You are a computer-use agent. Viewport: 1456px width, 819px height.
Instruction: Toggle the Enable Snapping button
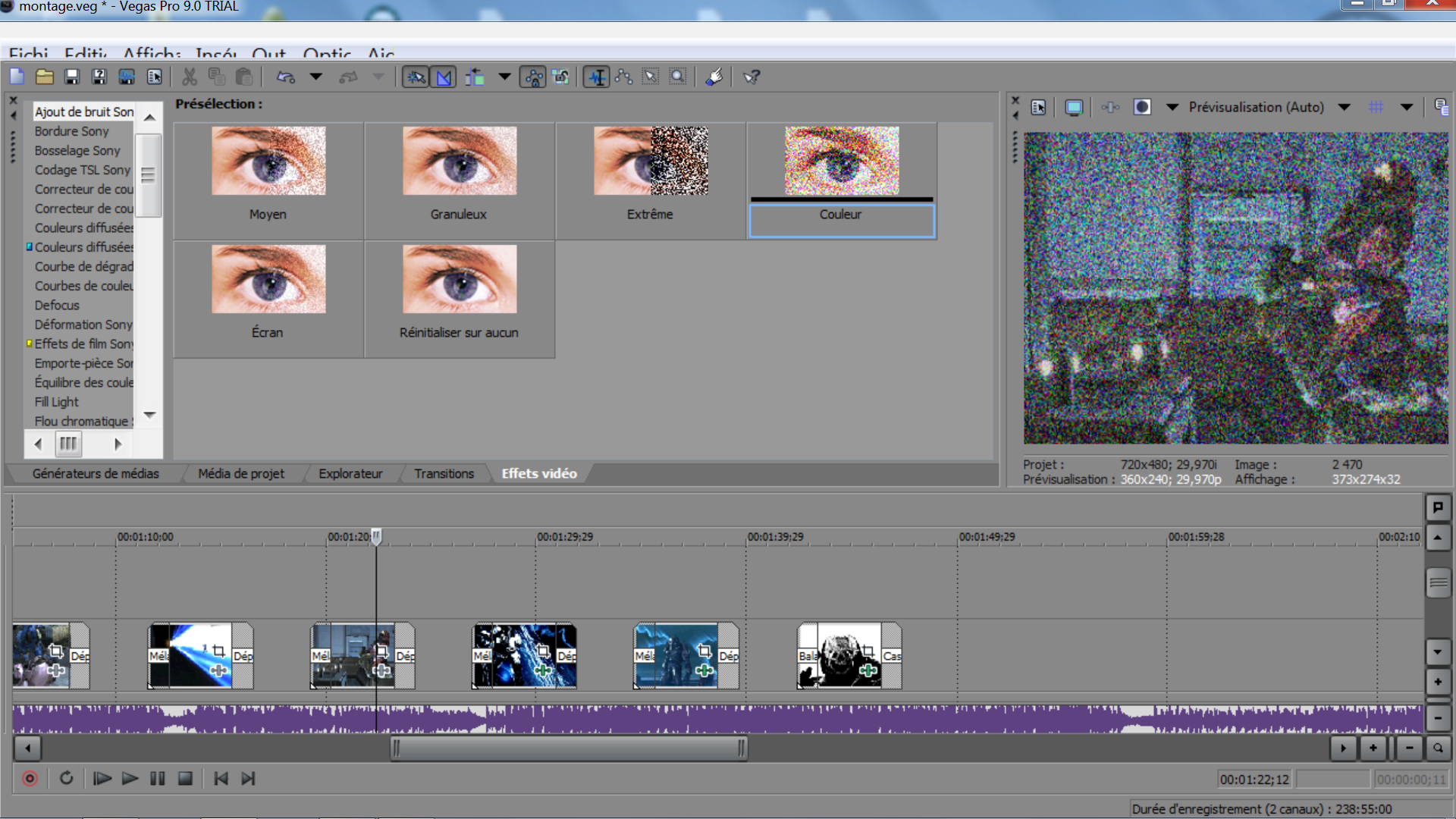[x=416, y=77]
